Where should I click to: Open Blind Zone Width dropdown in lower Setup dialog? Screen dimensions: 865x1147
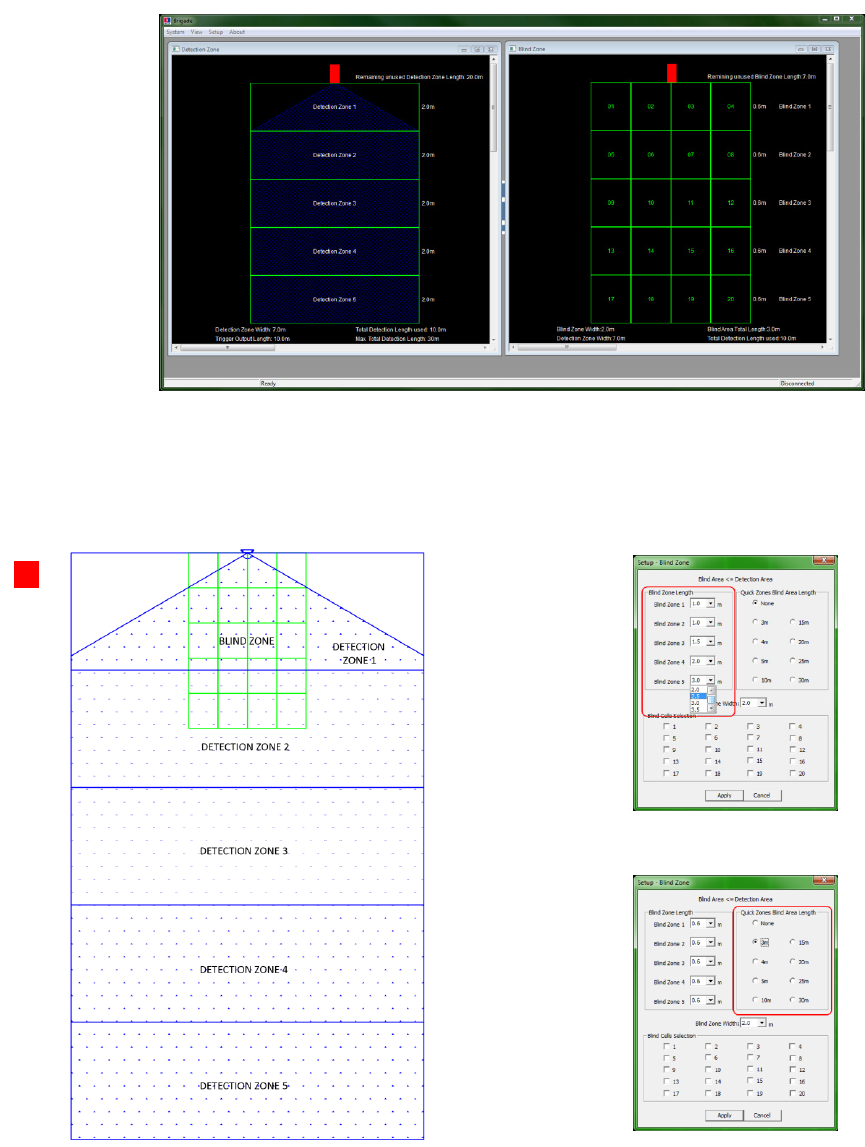pyautogui.click(x=762, y=1023)
